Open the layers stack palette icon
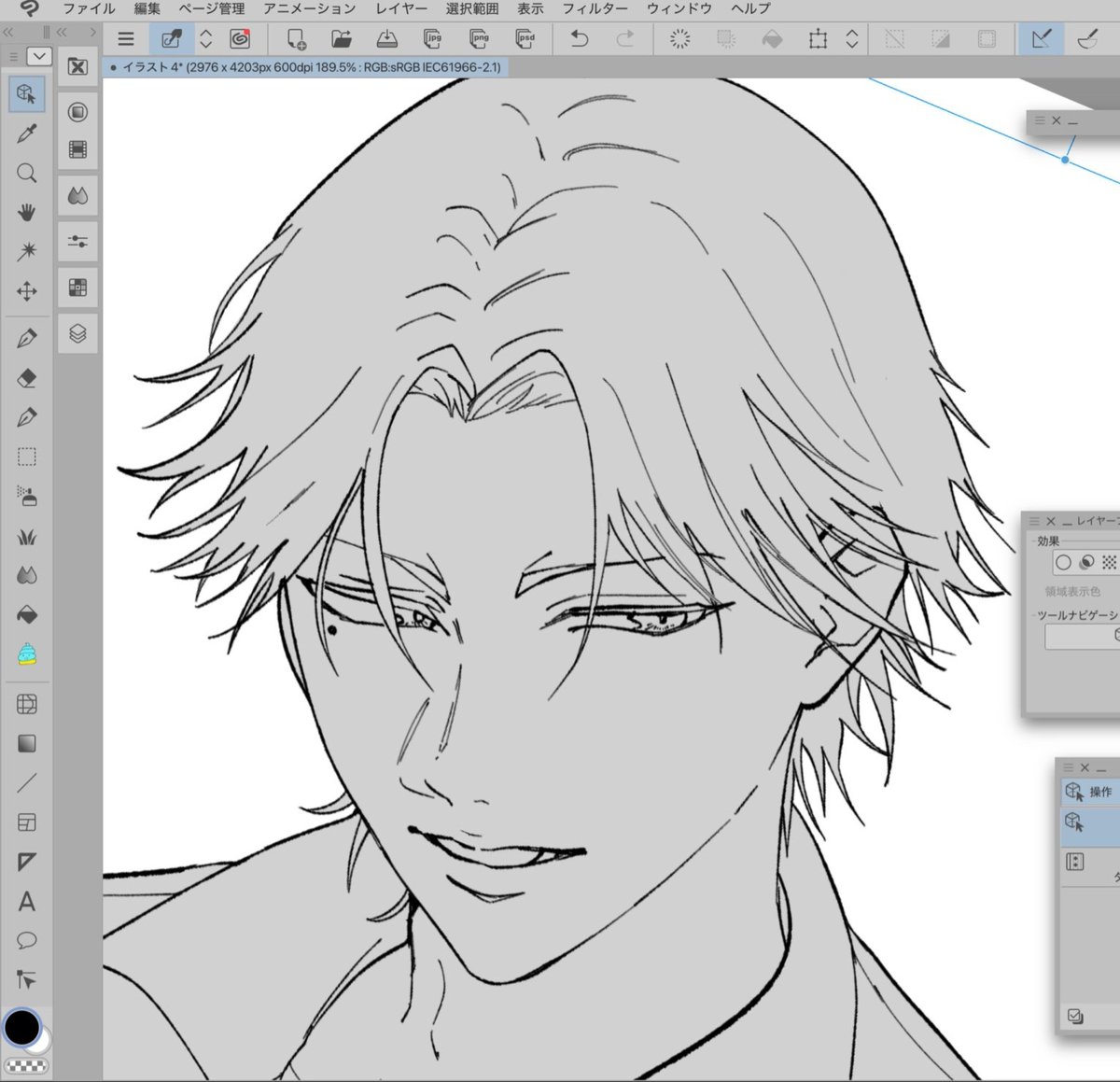 click(78, 333)
